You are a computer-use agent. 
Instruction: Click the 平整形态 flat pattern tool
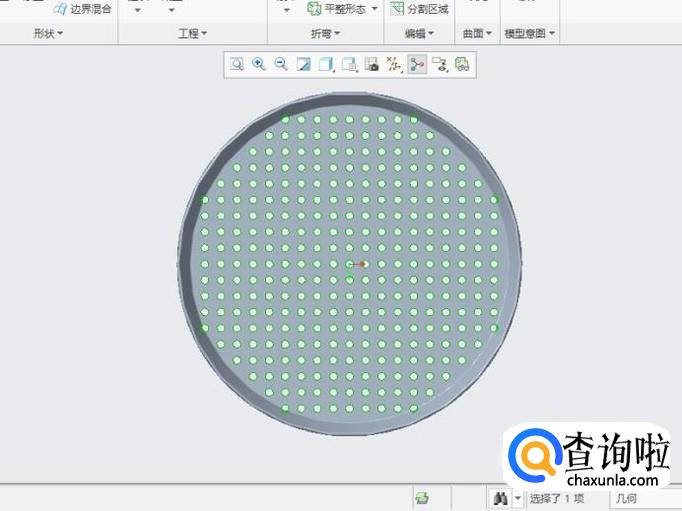click(337, 9)
